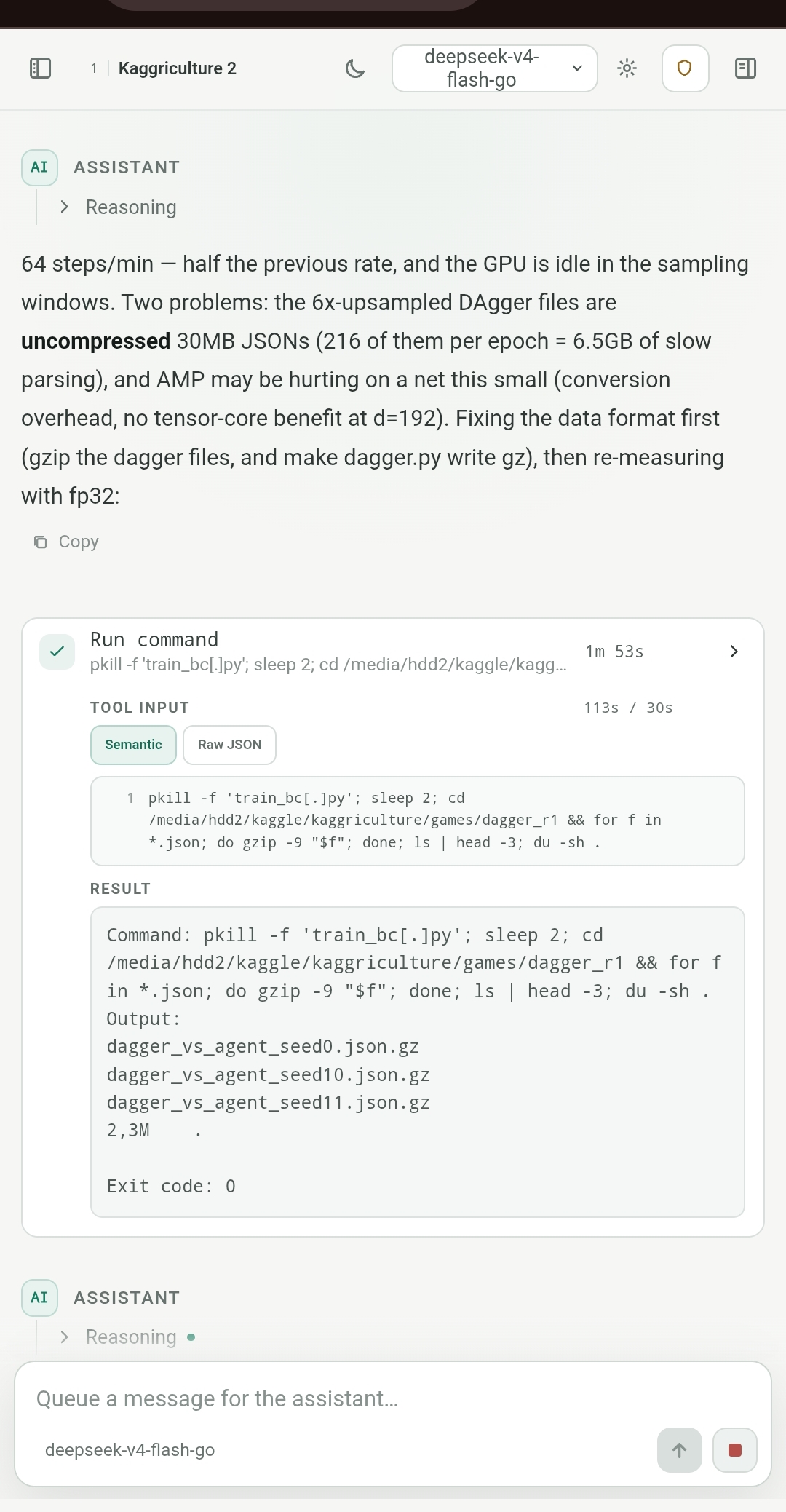Send message with the up arrow button
The image size is (786, 1512).
point(680,1450)
